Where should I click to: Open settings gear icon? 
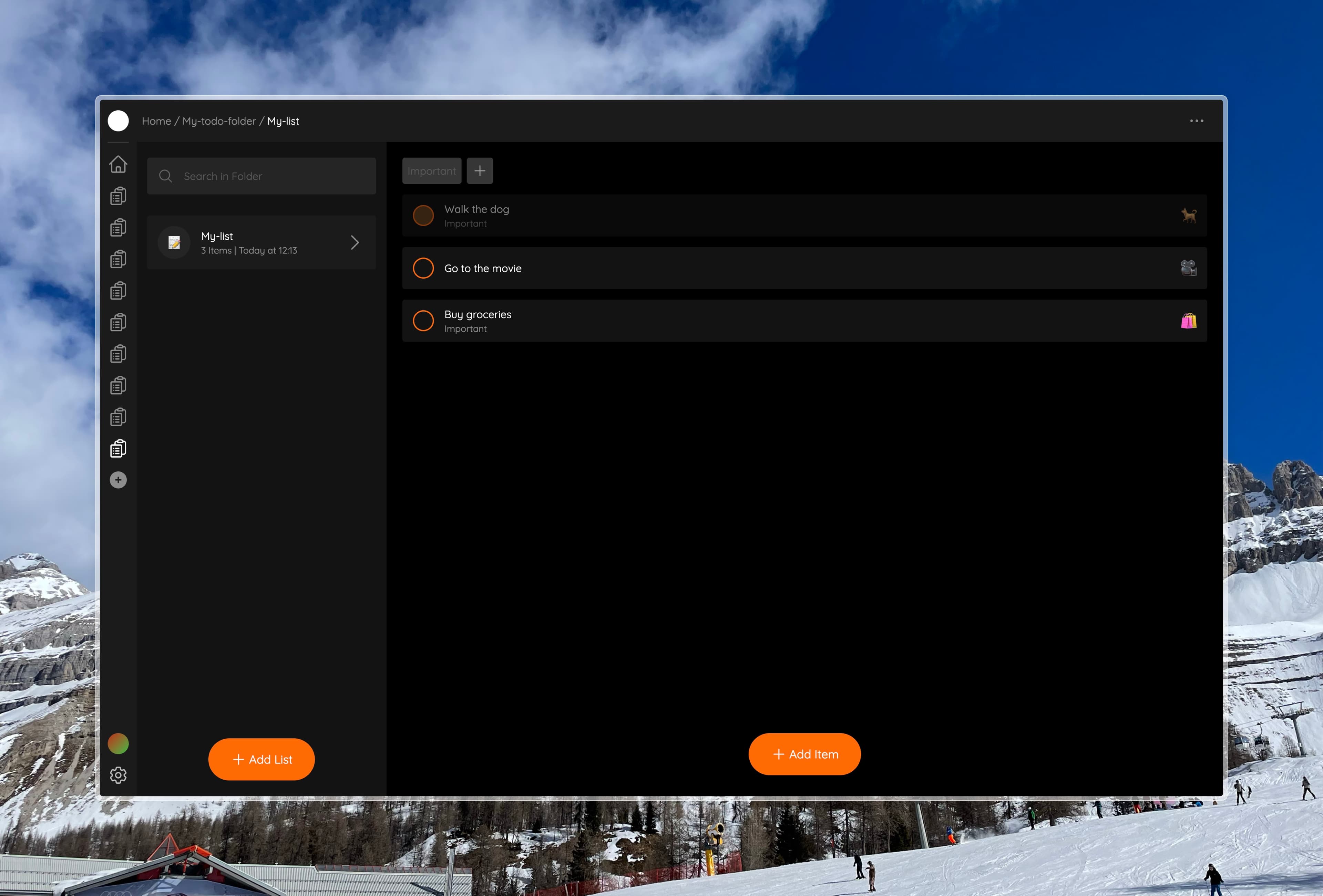point(118,775)
